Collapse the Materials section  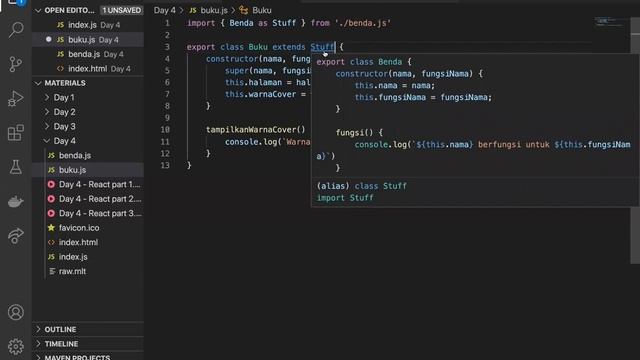[x=38, y=83]
